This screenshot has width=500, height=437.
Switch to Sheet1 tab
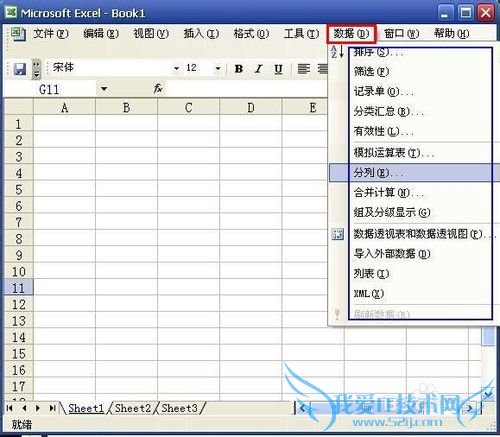click(86, 408)
